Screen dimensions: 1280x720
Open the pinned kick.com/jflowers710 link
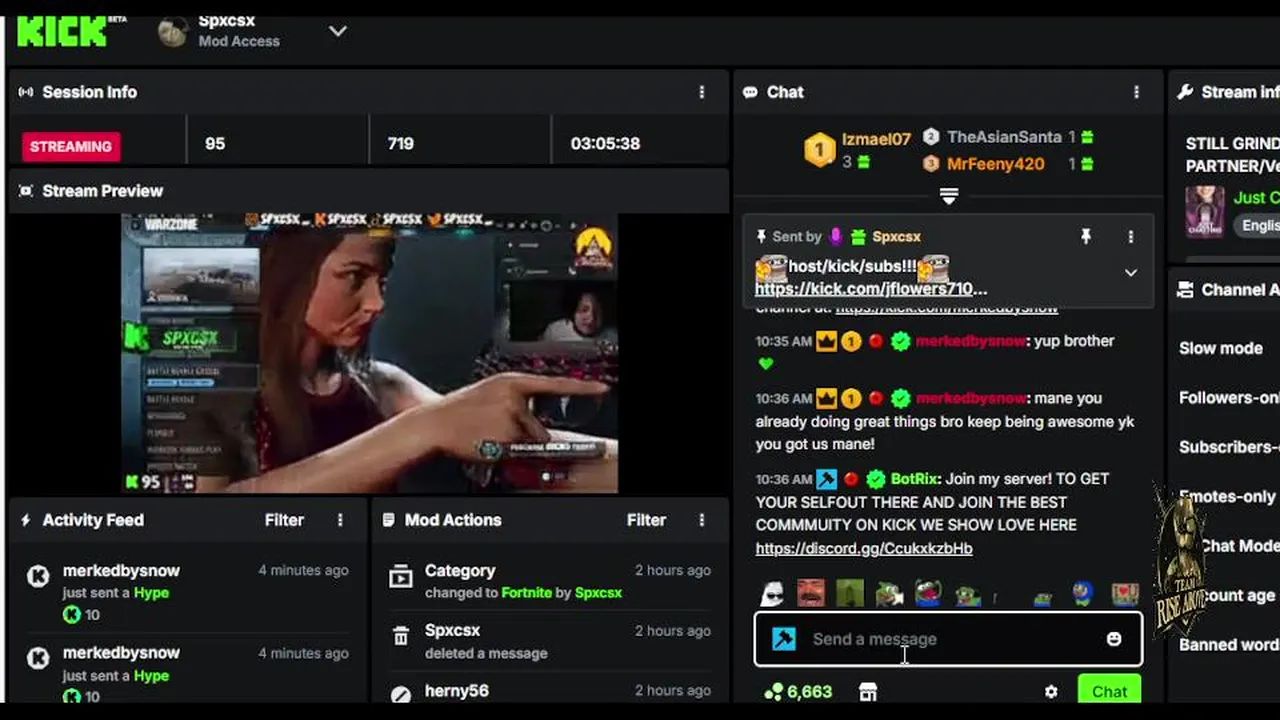pyautogui.click(x=870, y=289)
